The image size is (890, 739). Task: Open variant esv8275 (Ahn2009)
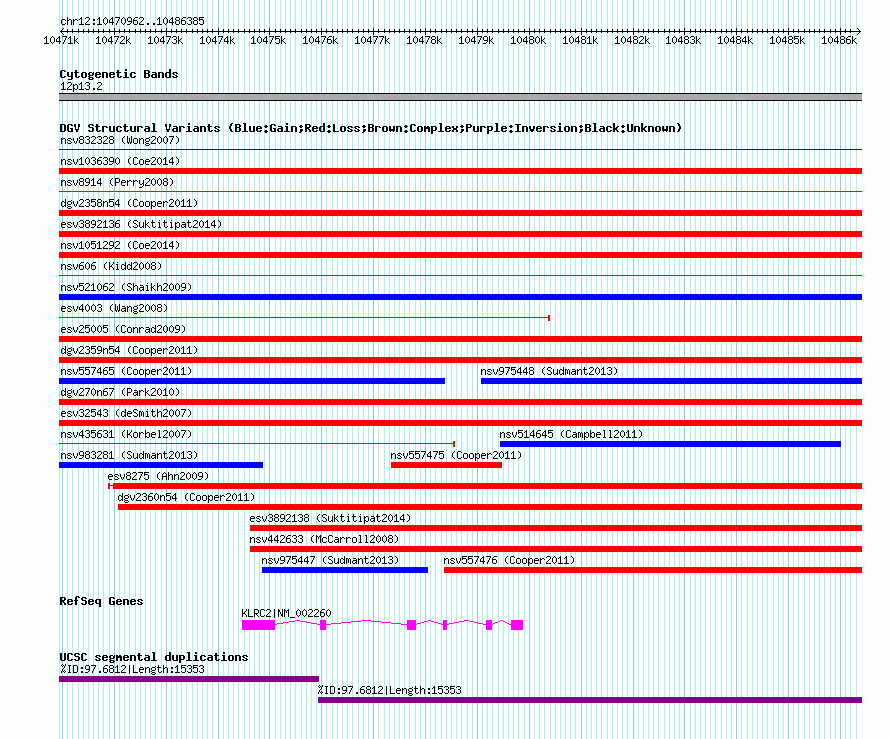(x=158, y=476)
